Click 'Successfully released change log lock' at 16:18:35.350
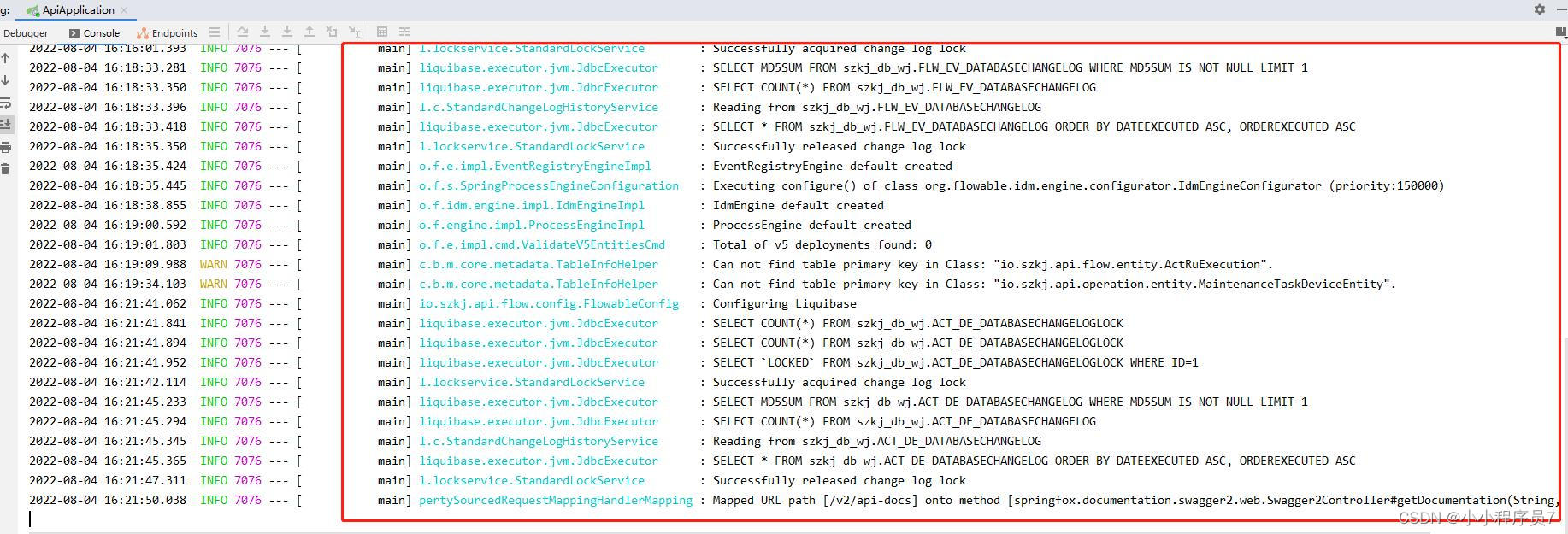Screen dimensions: 1568x534 (x=839, y=146)
